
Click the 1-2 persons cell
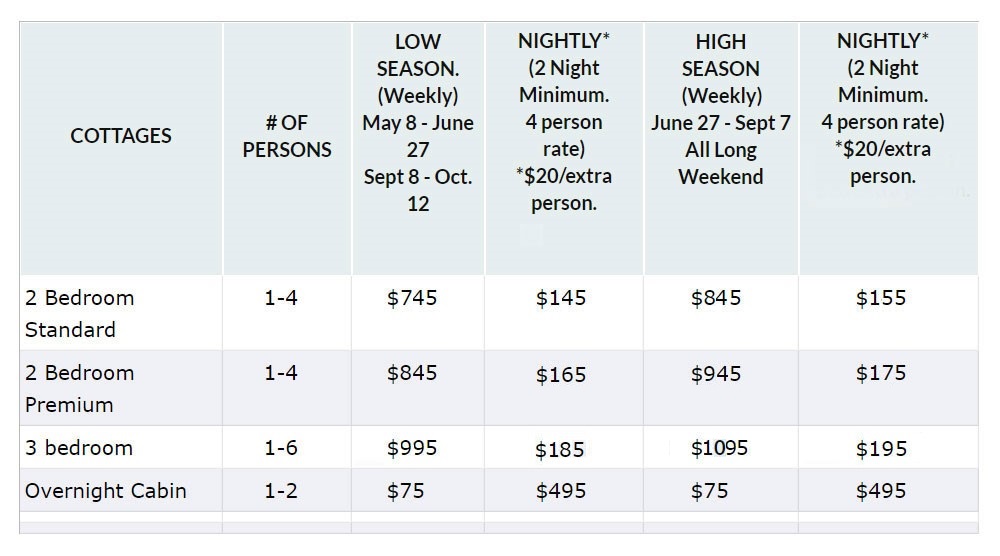click(x=281, y=491)
